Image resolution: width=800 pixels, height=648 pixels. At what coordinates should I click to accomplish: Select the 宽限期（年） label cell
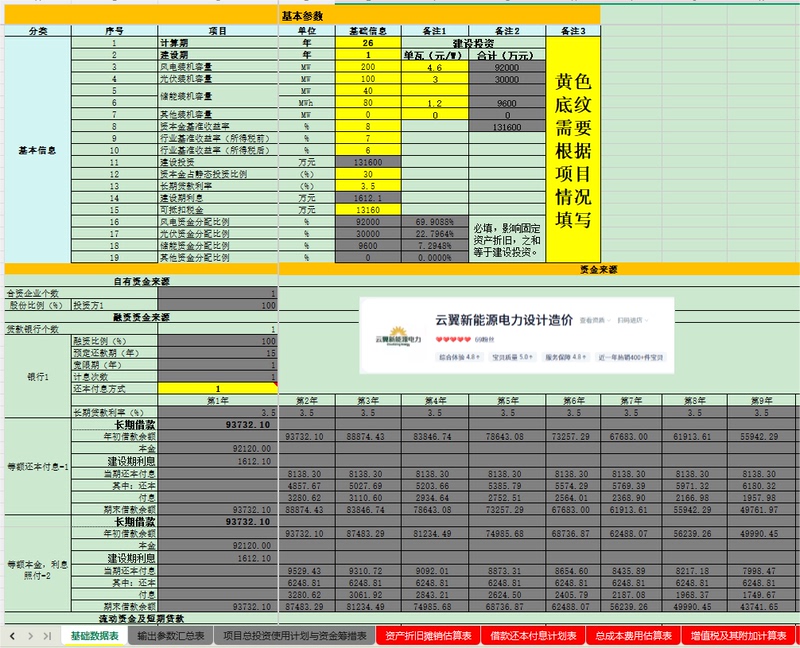click(x=114, y=365)
